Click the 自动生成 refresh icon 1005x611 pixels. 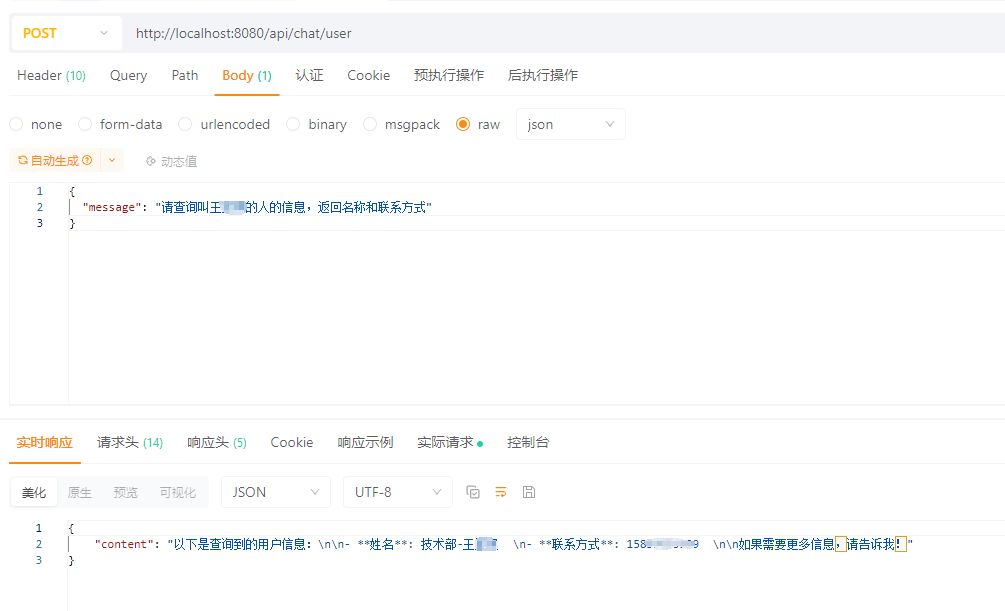click(x=22, y=160)
